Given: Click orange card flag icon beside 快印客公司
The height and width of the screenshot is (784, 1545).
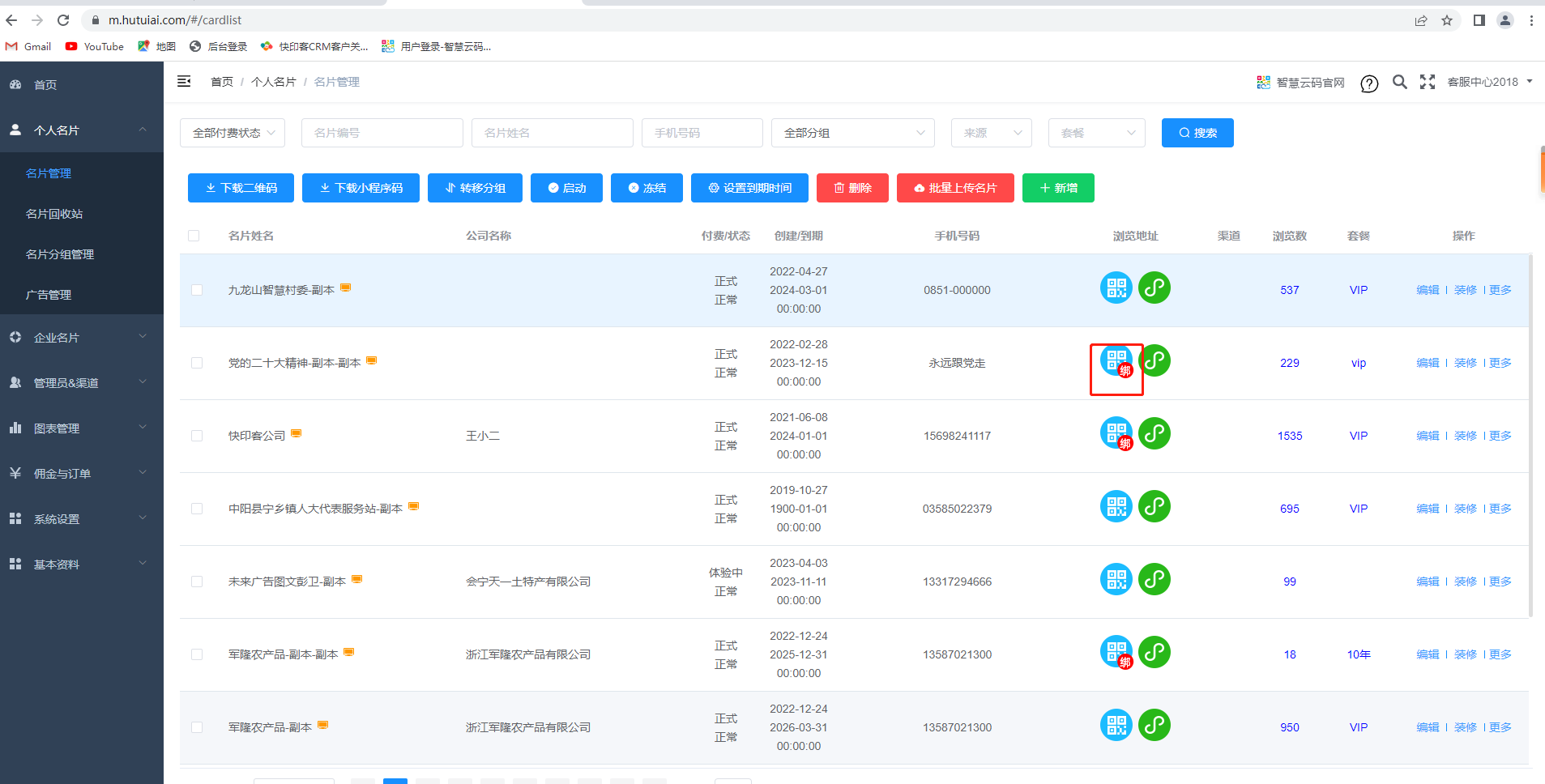Looking at the screenshot, I should coord(297,433).
